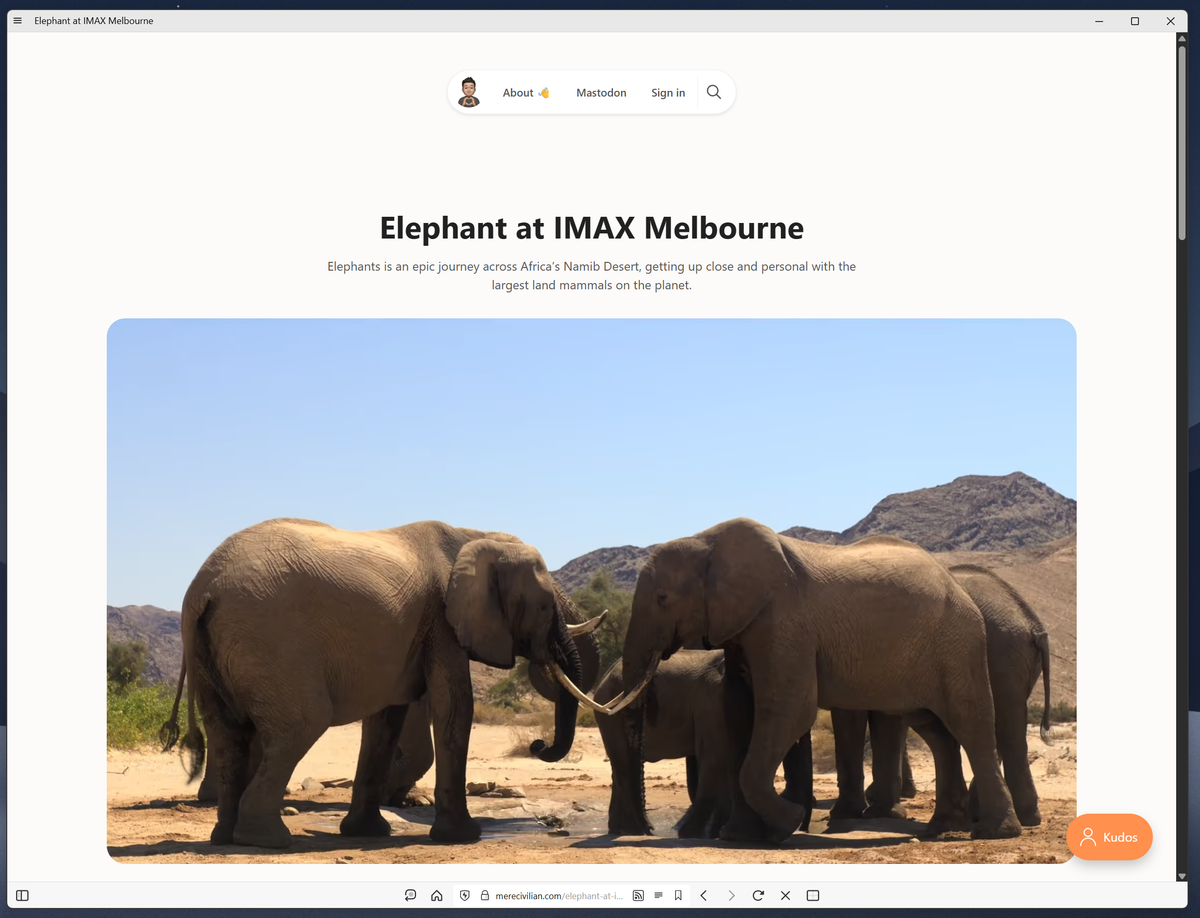
Task: Bookmark the current page
Action: point(677,895)
